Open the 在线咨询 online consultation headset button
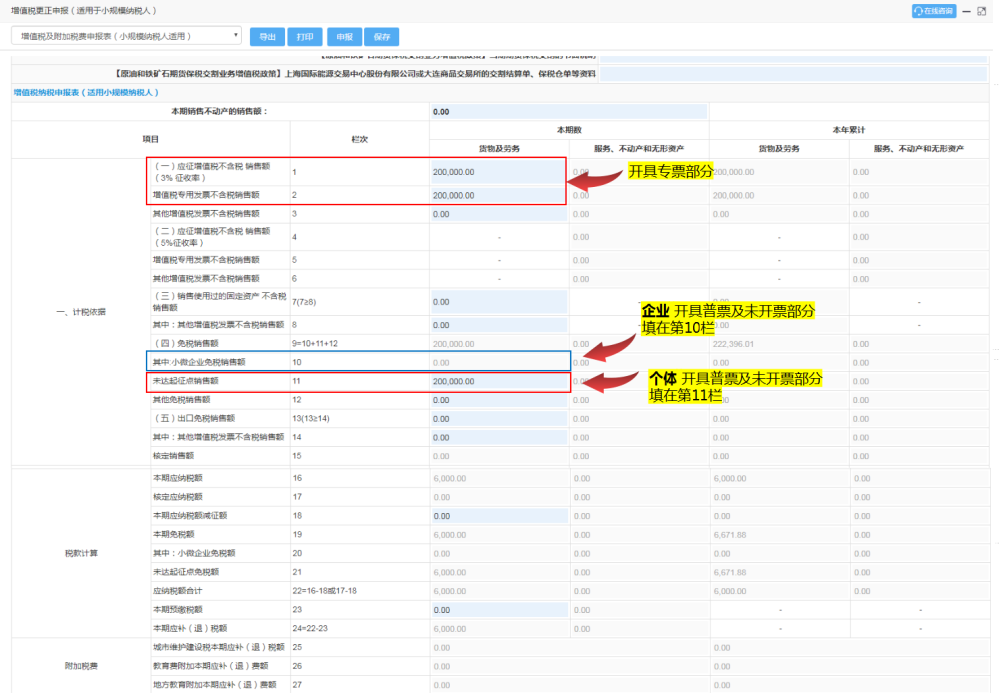The image size is (999, 693). click(933, 11)
